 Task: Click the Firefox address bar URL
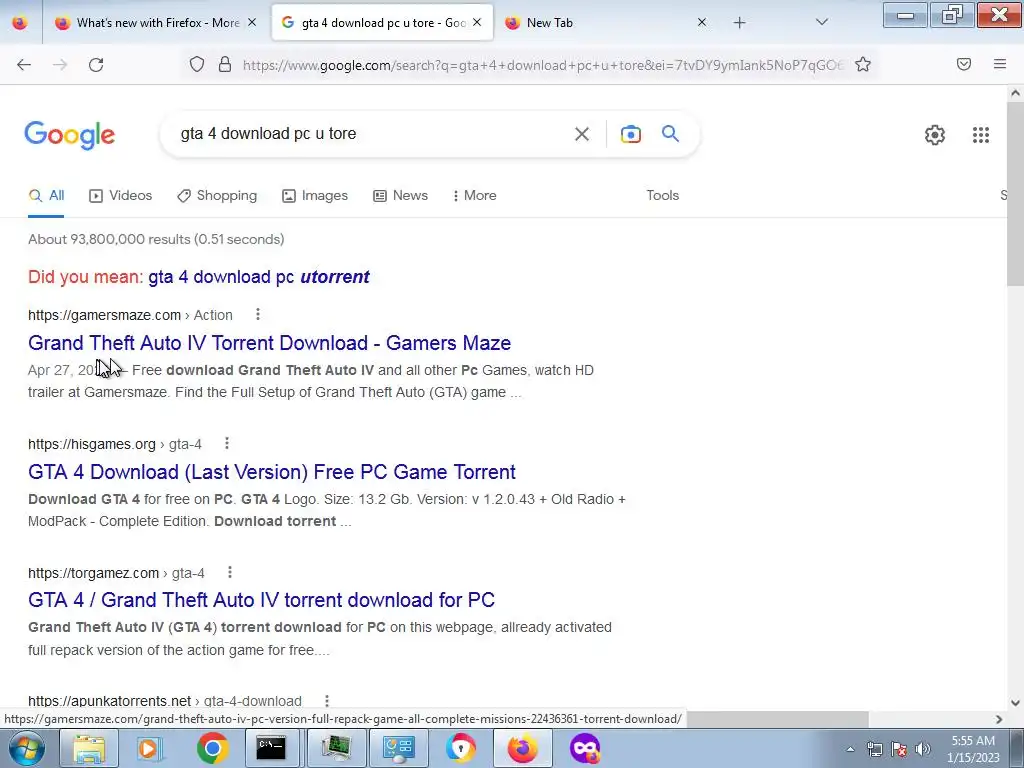[x=543, y=65]
